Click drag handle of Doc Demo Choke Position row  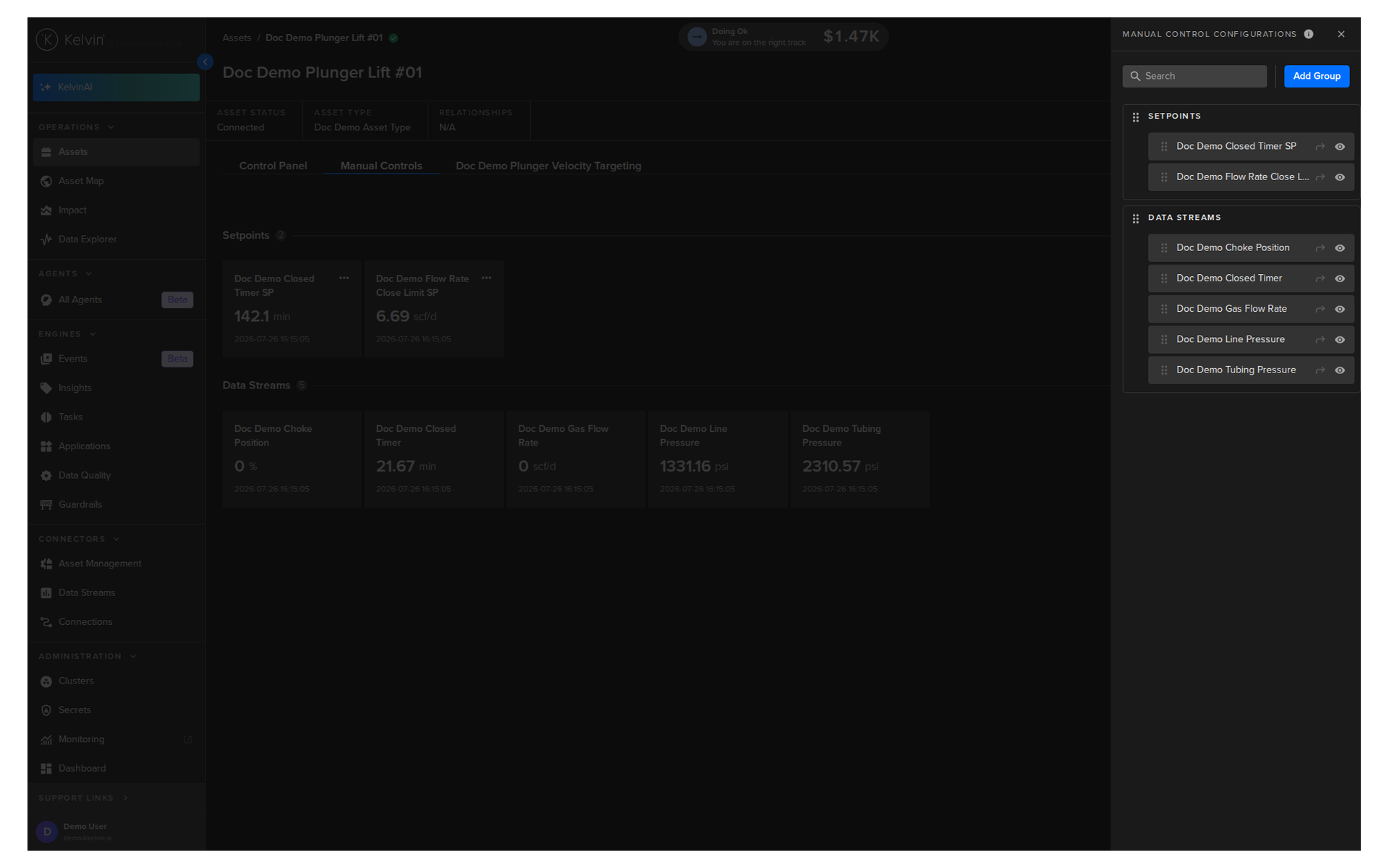[1164, 248]
